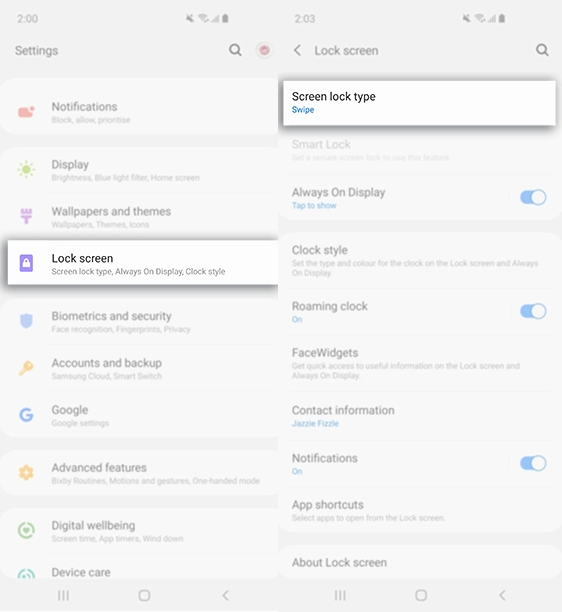Viewport: 562px width, 612px height.
Task: Tap the purple Wallpapers and themes brush icon
Action: pyautogui.click(x=26, y=216)
